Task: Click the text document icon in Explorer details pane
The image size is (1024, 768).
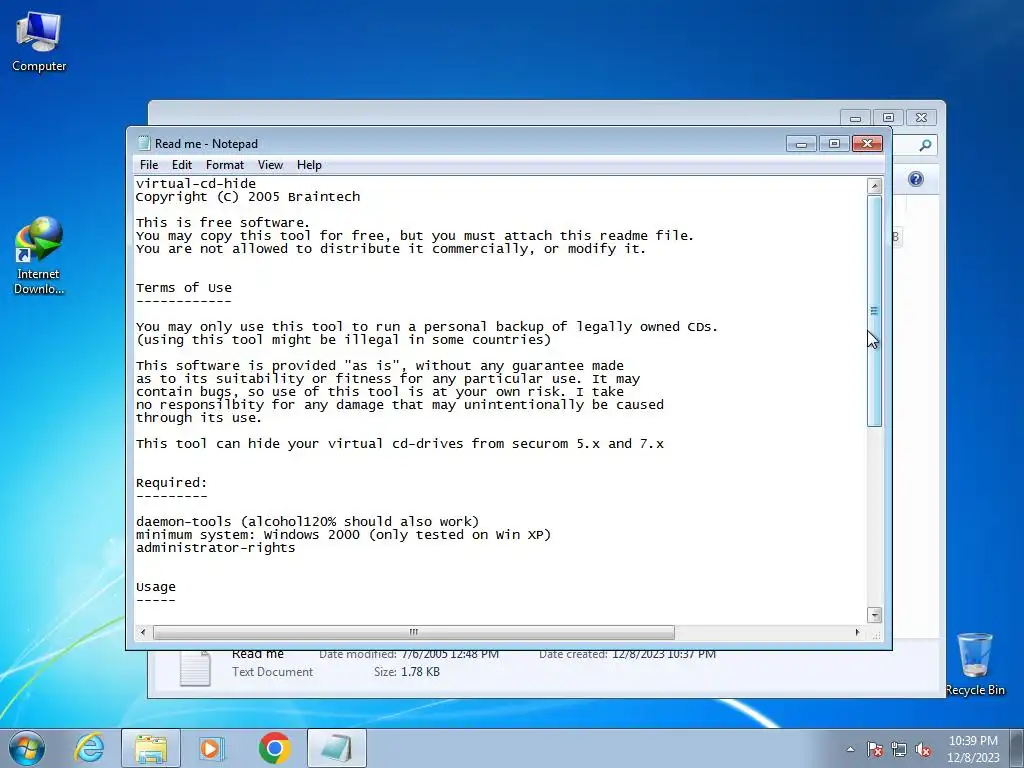Action: [195, 668]
